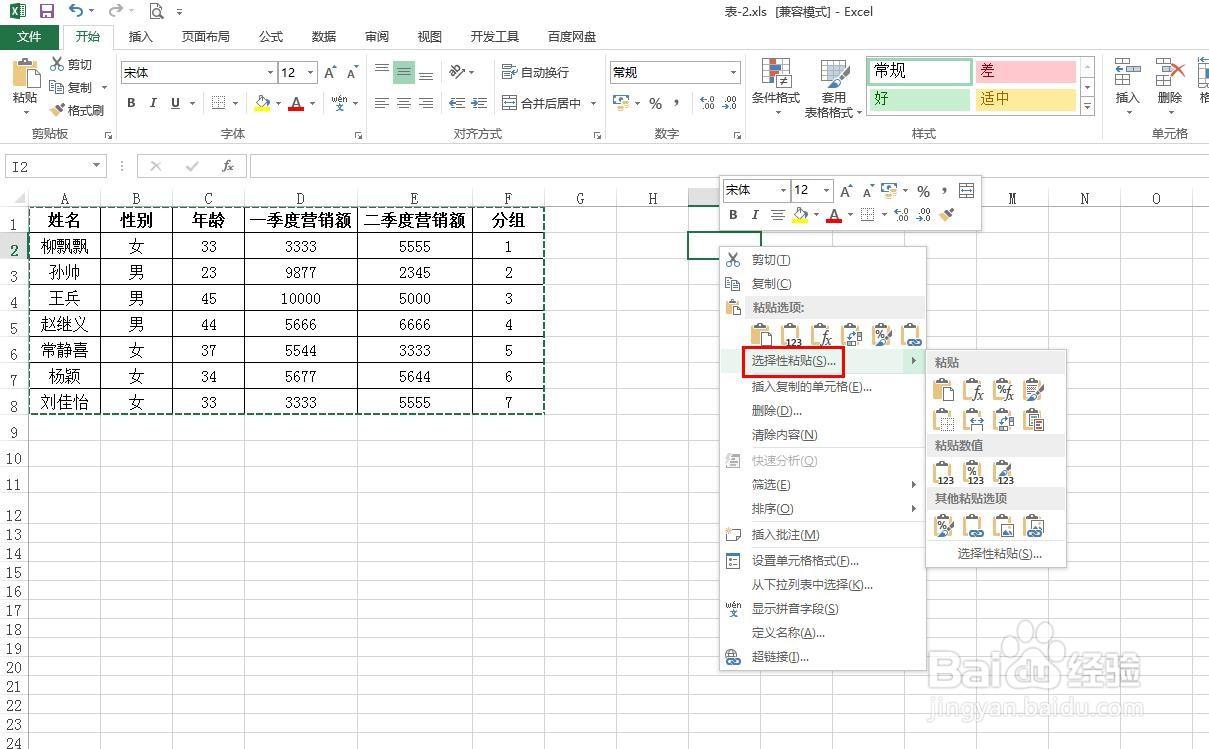Click the percent style icon
Viewport: 1209px width, 749px height.
656,103
